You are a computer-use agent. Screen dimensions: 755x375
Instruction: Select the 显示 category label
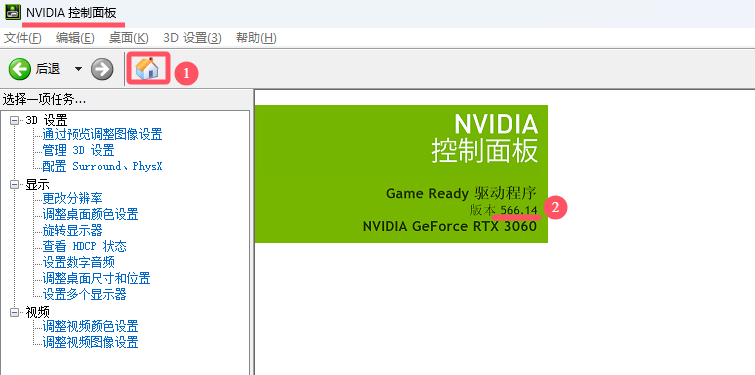click(x=37, y=184)
